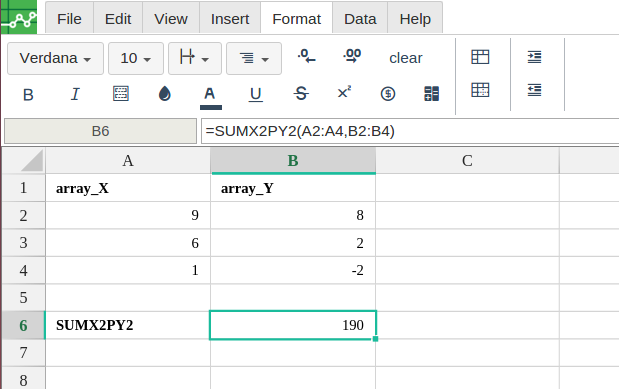The height and width of the screenshot is (389, 619).
Task: Open the Verdana font family dropdown
Action: point(55,58)
